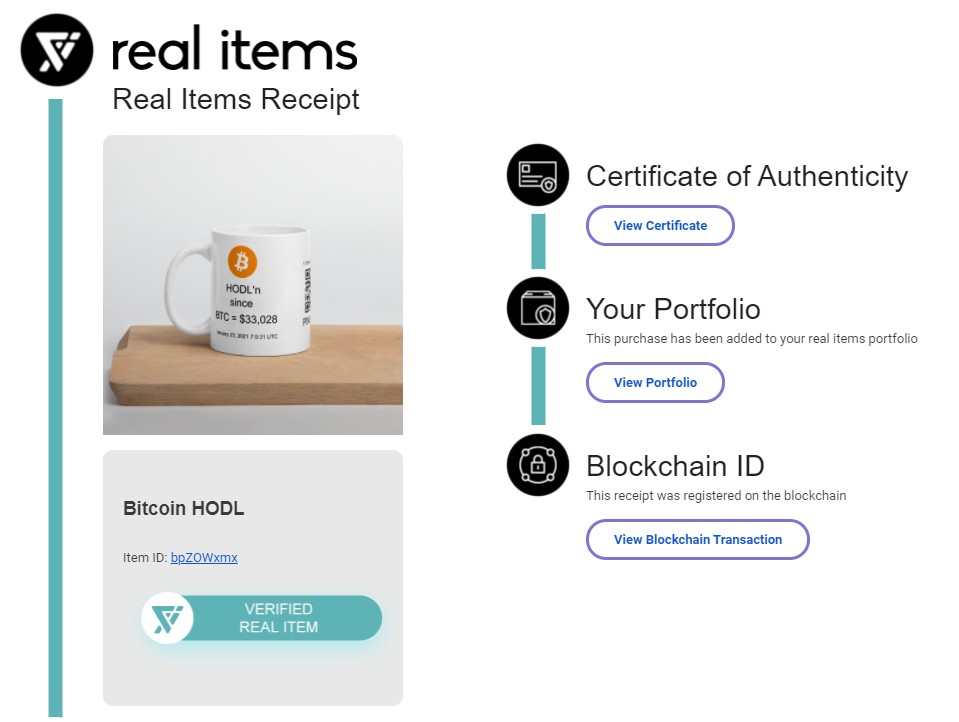Click the Verified Real Item badge

[x=279, y=618]
